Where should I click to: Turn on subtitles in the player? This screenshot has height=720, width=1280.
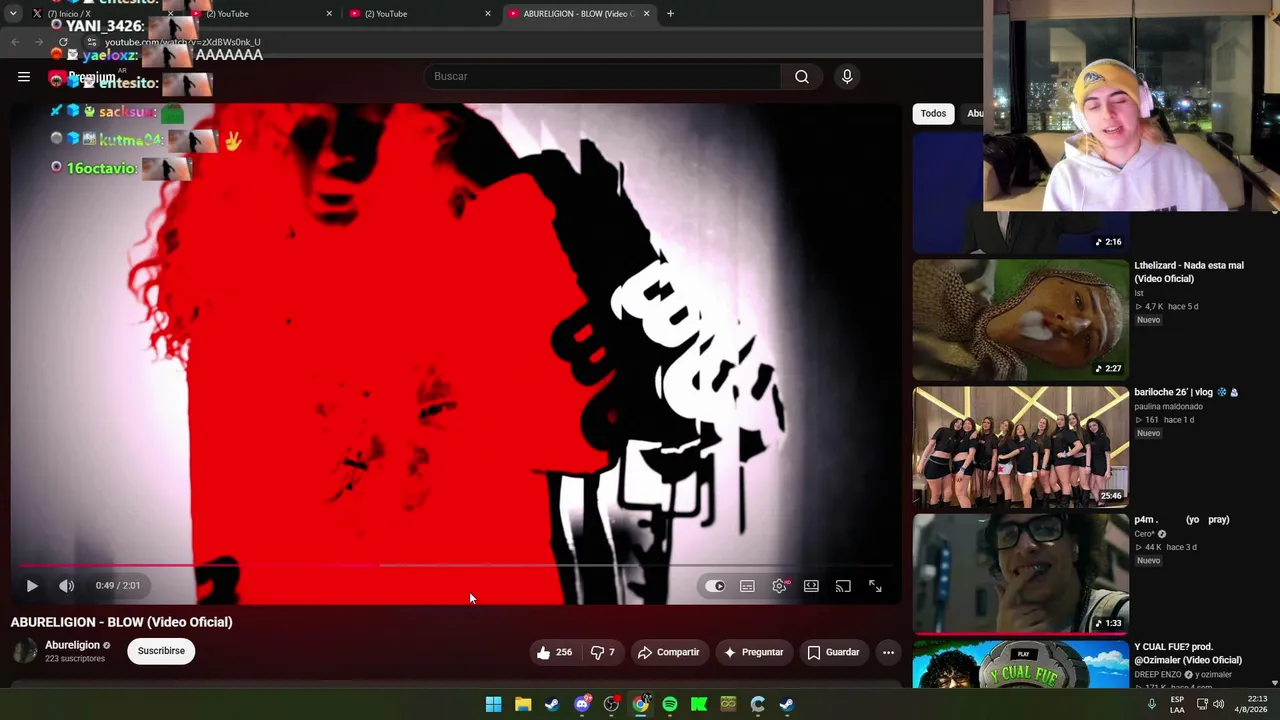(x=747, y=586)
